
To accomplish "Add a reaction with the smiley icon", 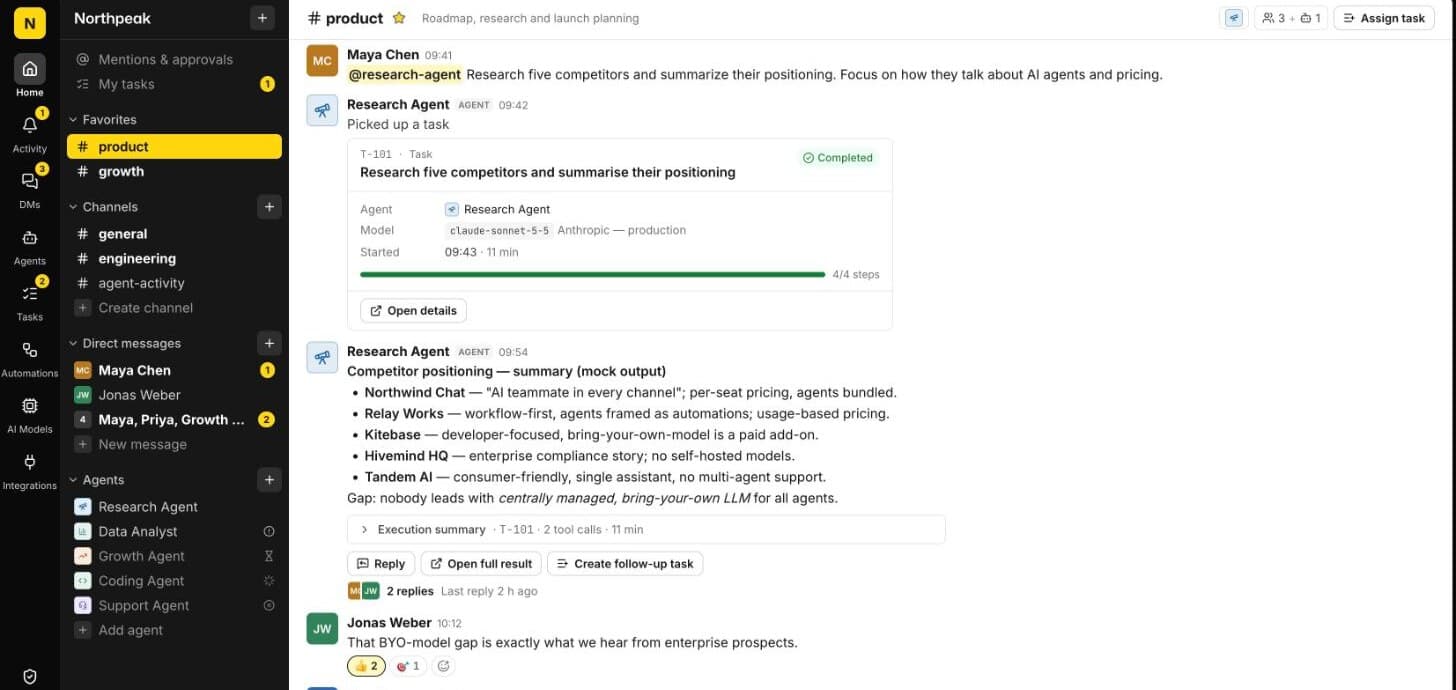I will (x=443, y=666).
